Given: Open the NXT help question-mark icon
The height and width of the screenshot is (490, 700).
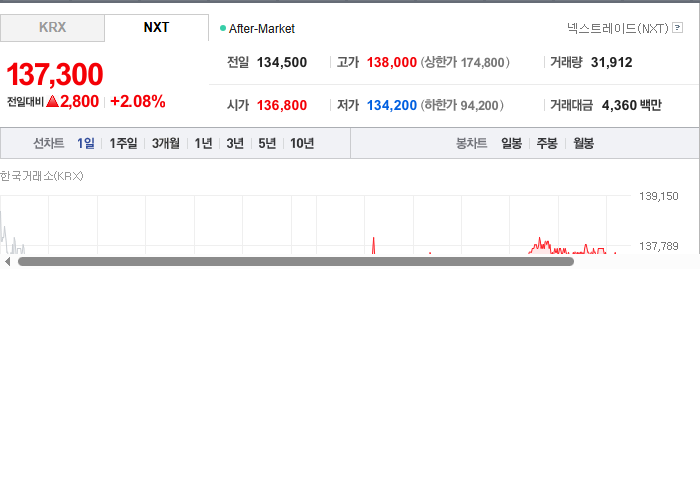Looking at the screenshot, I should pyautogui.click(x=677, y=28).
